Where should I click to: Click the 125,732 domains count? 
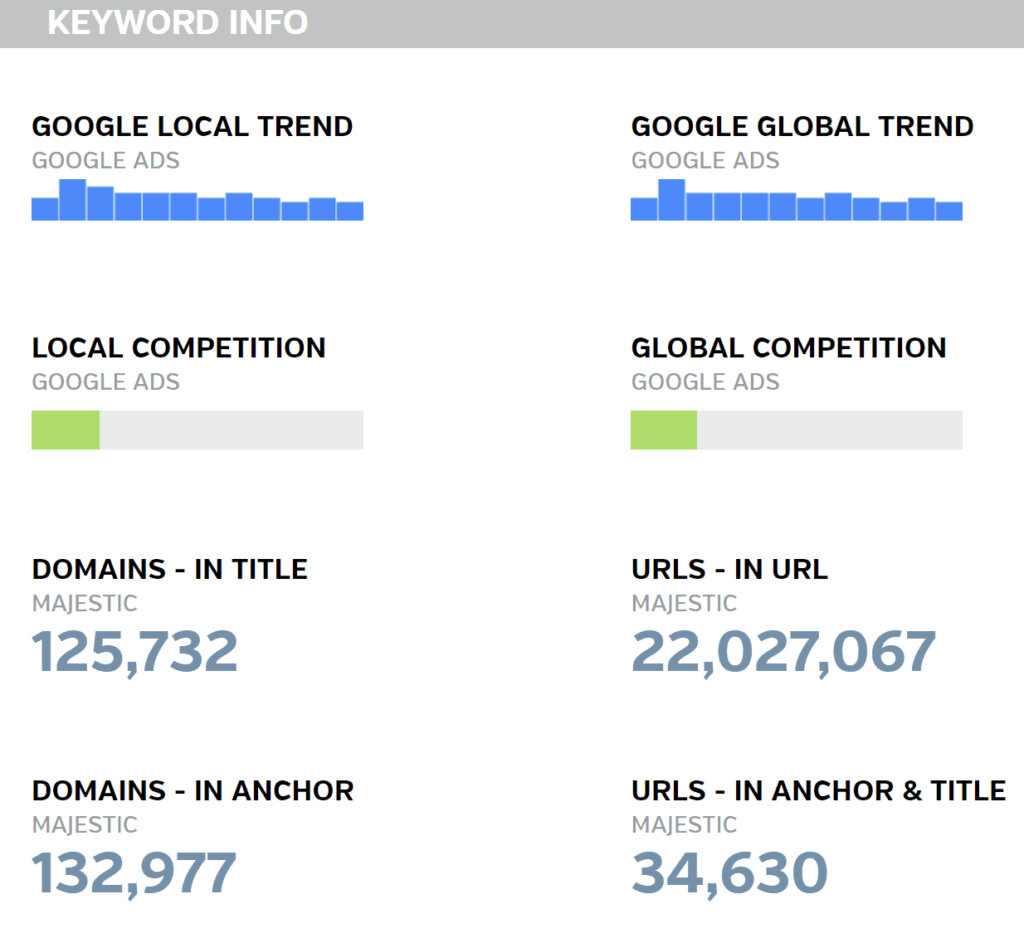pos(135,652)
